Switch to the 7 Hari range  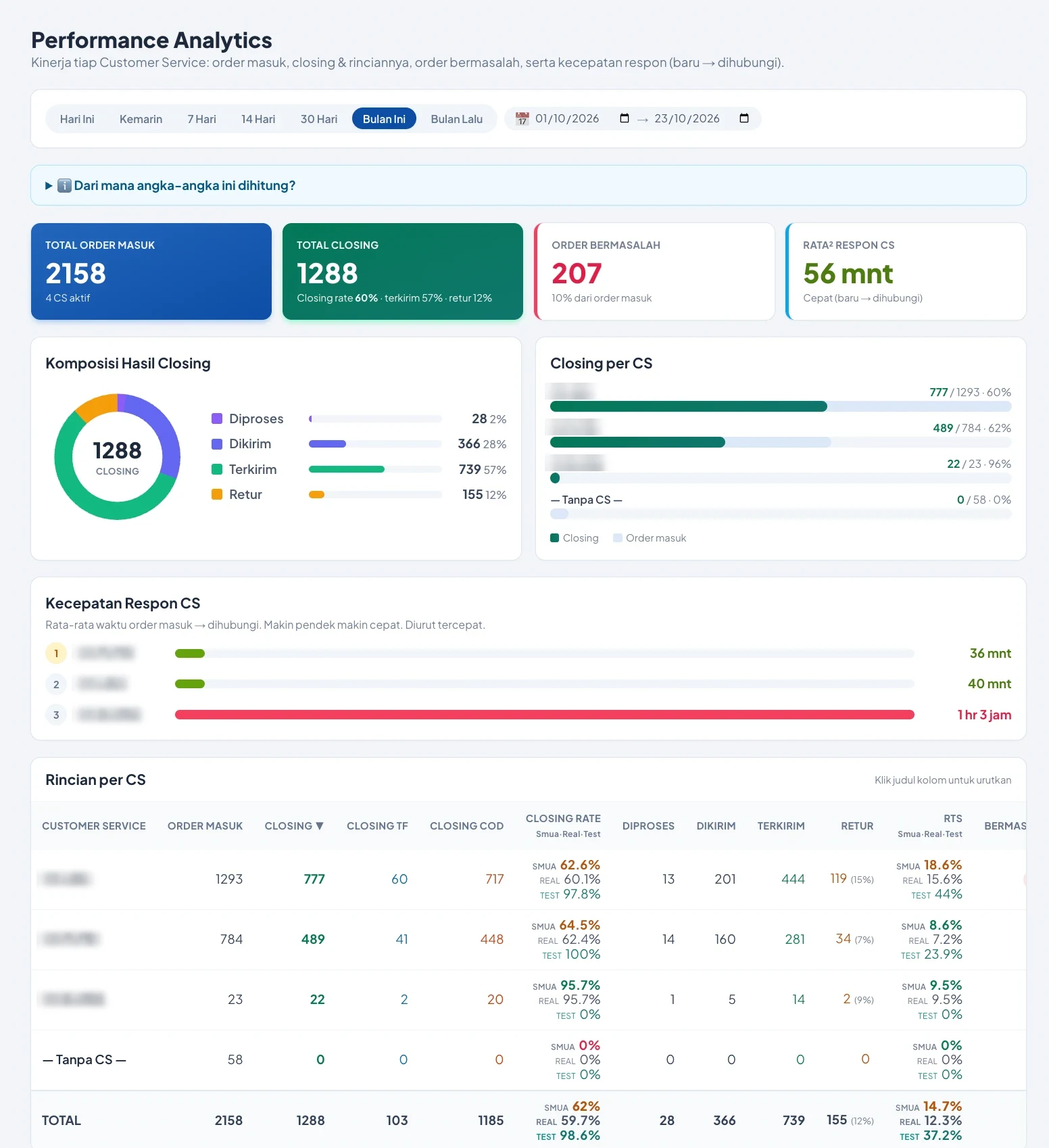tap(201, 119)
